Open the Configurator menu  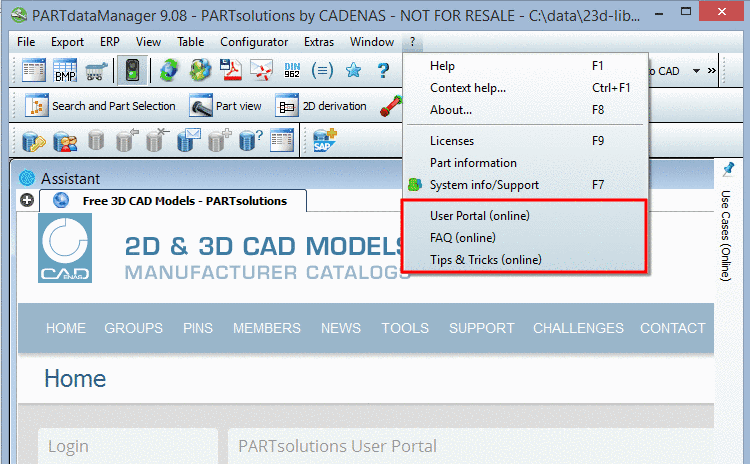(254, 42)
